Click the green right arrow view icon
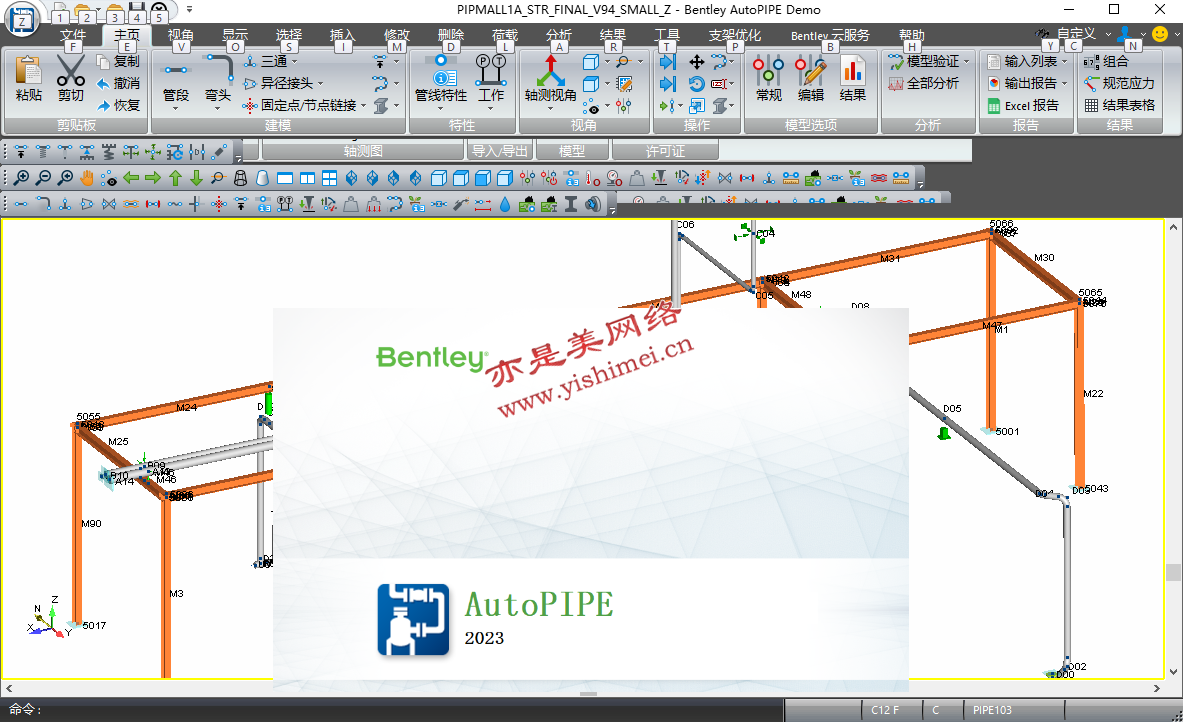 click(x=152, y=178)
